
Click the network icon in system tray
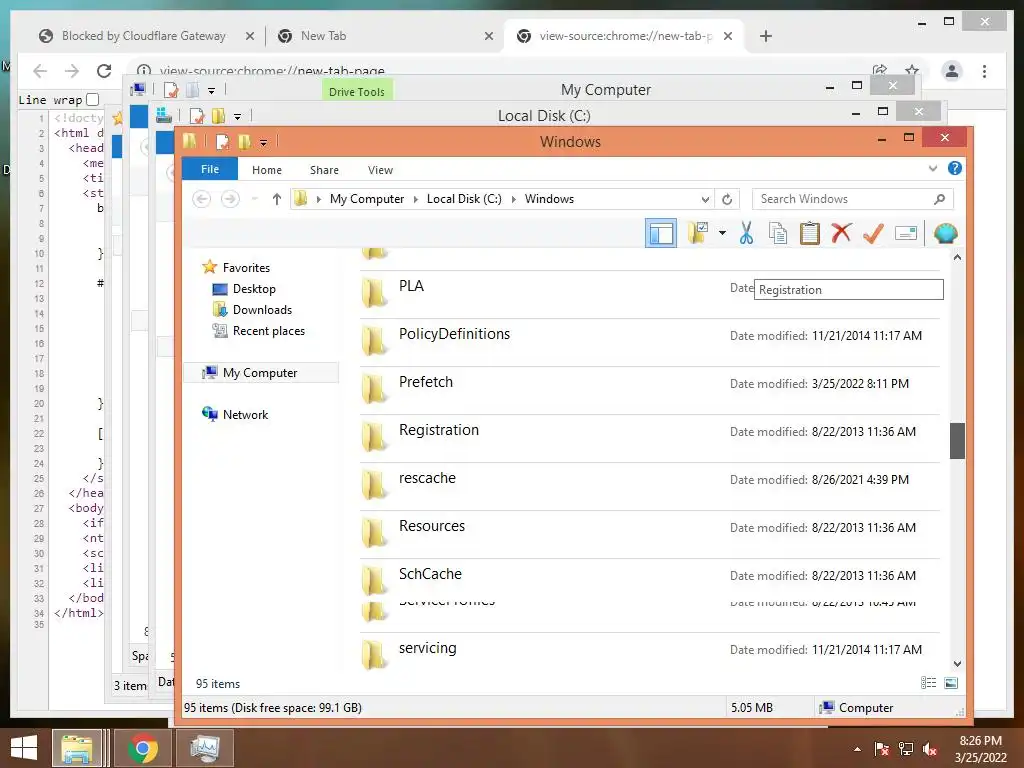pyautogui.click(x=906, y=749)
